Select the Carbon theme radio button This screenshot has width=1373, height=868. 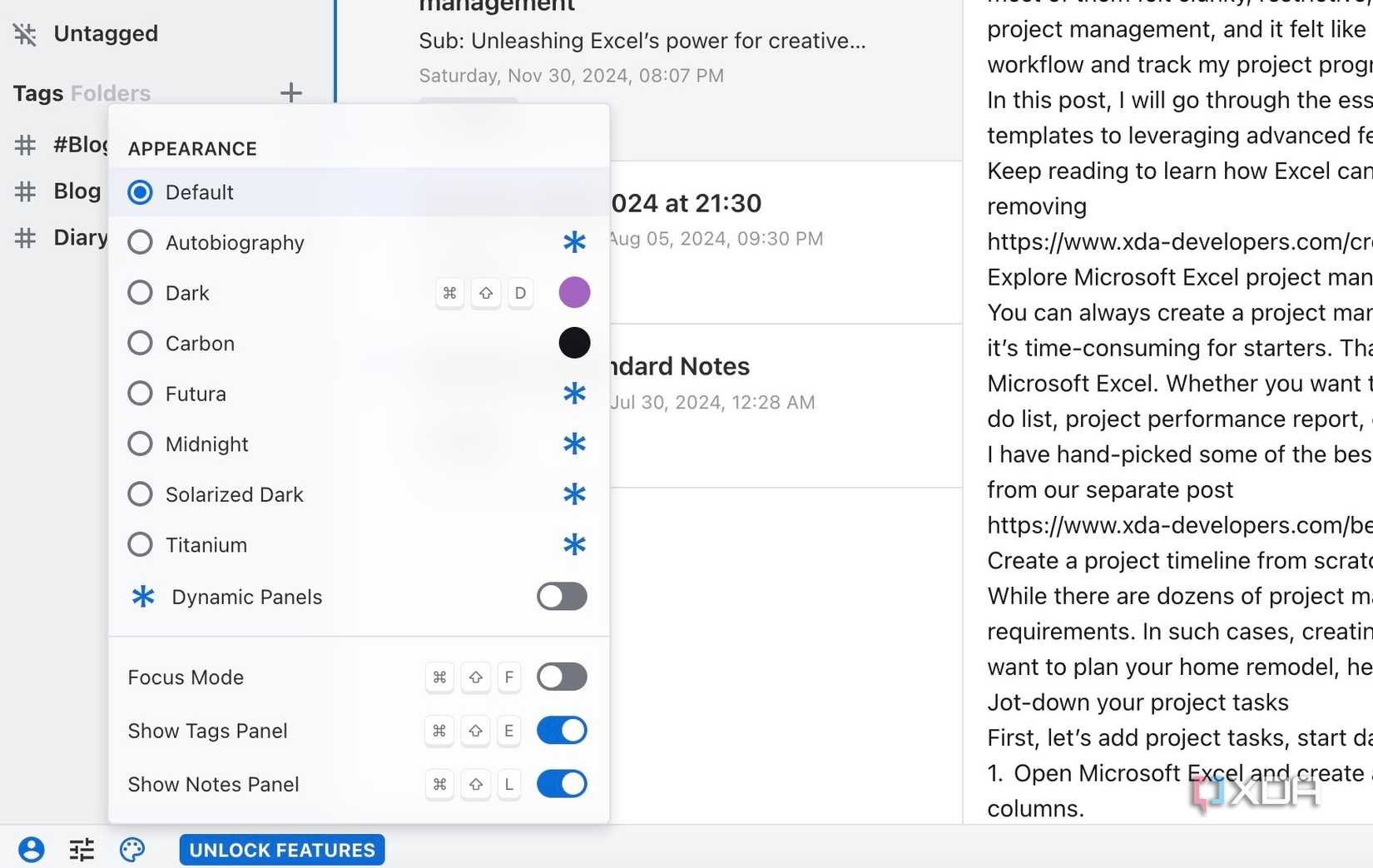[x=140, y=343]
